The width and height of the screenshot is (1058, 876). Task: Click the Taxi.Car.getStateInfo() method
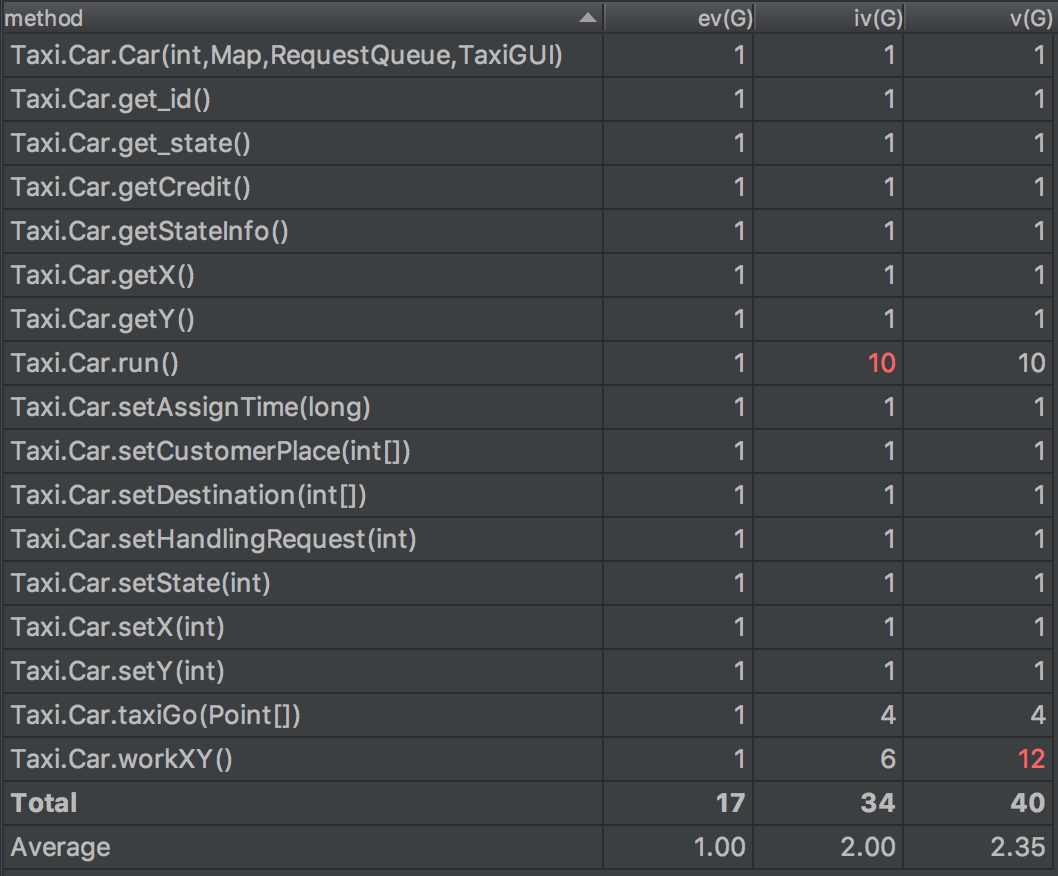(x=150, y=231)
